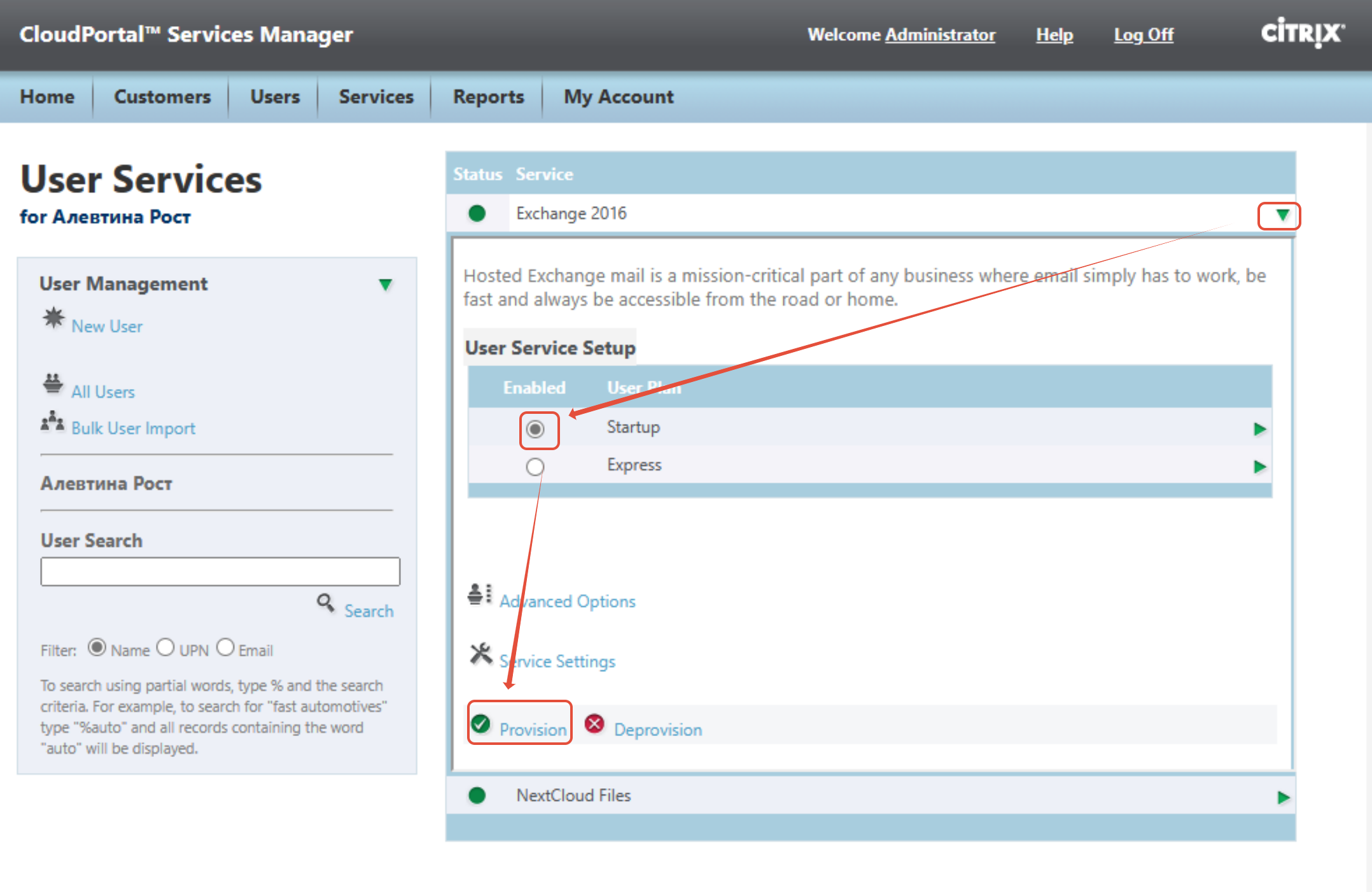Focus the User Search text field
The image size is (1372, 892).
click(x=220, y=572)
